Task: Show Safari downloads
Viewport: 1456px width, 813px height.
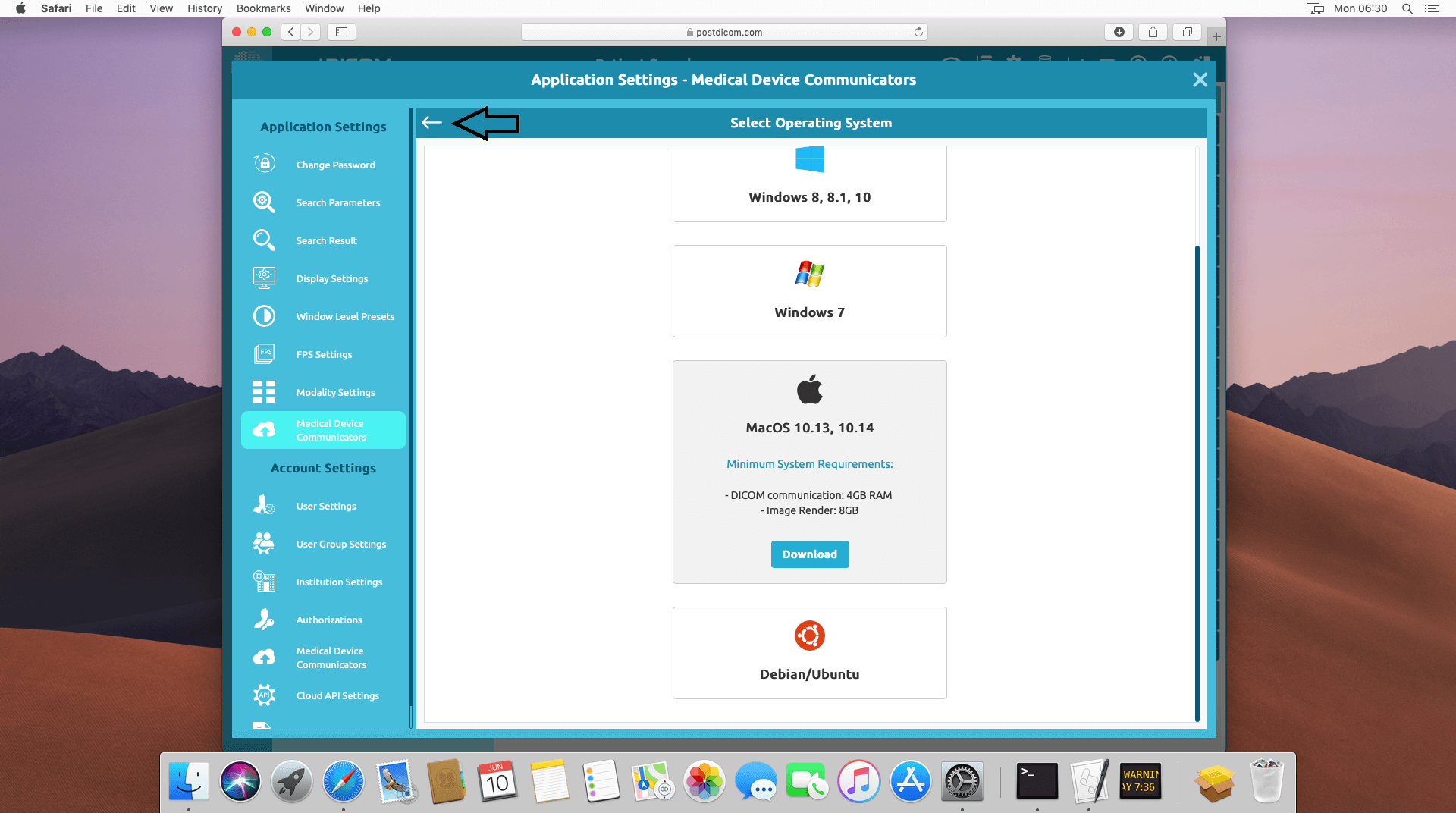Action: pos(1119,32)
